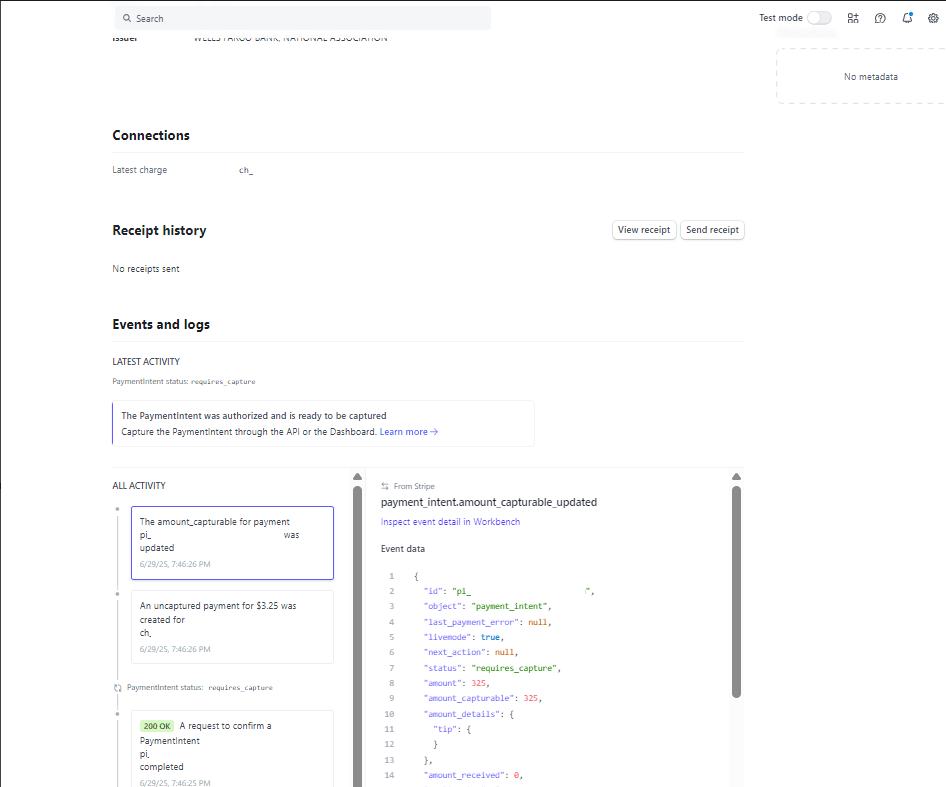This screenshot has height=787, width=946.
Task: Click the 200 OK status badge
Action: tap(156, 726)
